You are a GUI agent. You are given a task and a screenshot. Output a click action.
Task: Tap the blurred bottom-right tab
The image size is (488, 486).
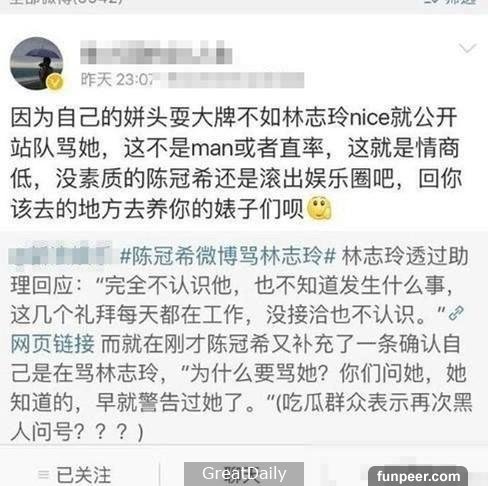pos(418,474)
